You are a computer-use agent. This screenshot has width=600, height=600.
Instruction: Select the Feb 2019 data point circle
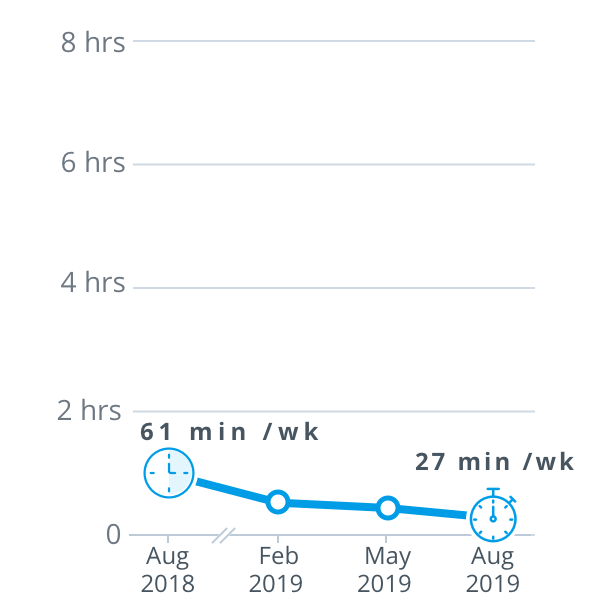(x=278, y=502)
